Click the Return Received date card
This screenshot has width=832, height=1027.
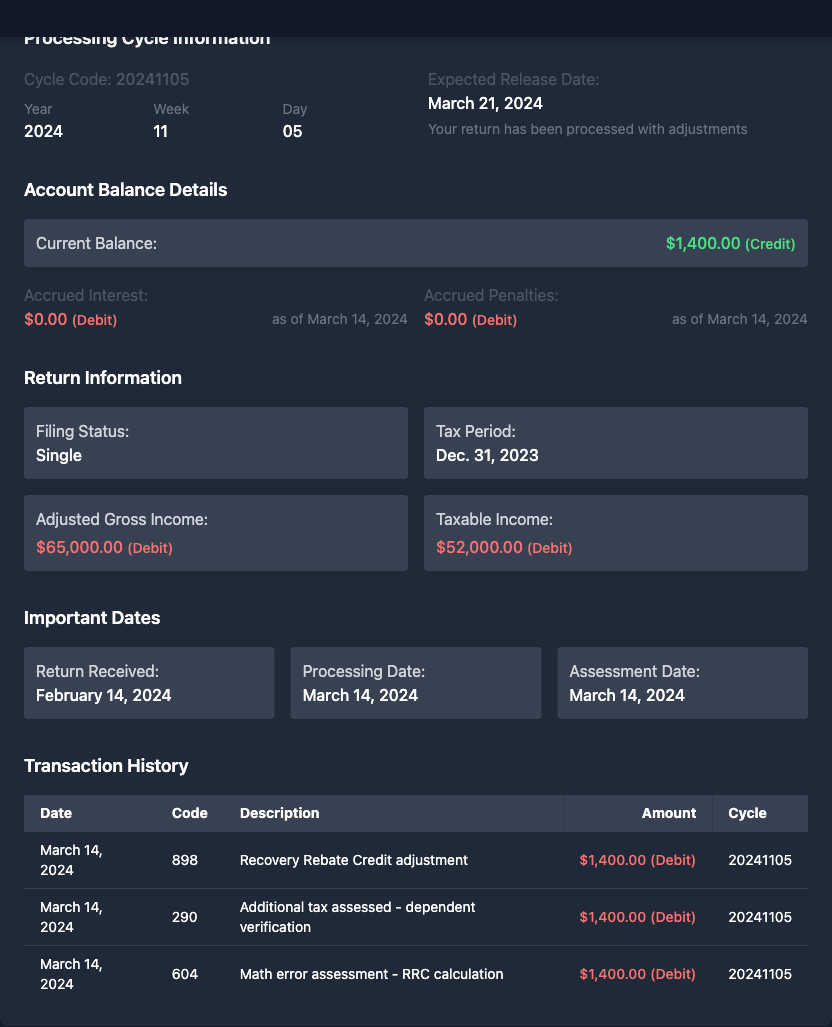[149, 683]
